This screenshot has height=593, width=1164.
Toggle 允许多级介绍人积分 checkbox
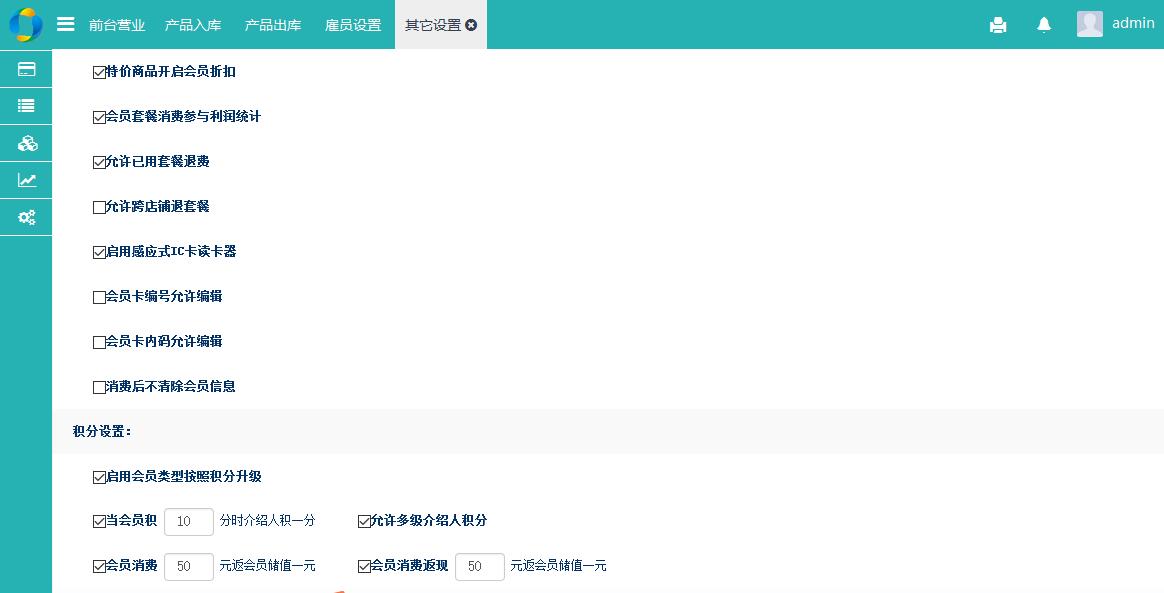(364, 521)
